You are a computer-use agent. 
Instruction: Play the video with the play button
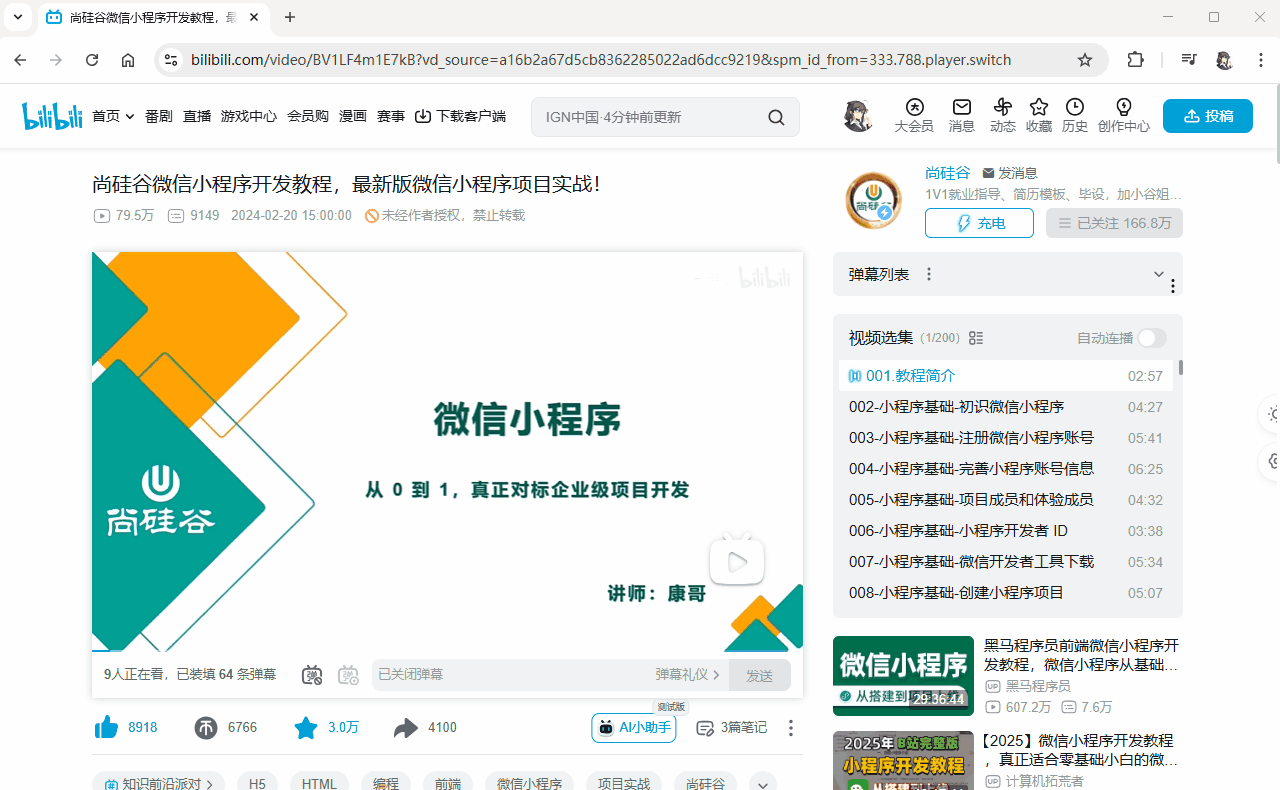pyautogui.click(x=737, y=562)
